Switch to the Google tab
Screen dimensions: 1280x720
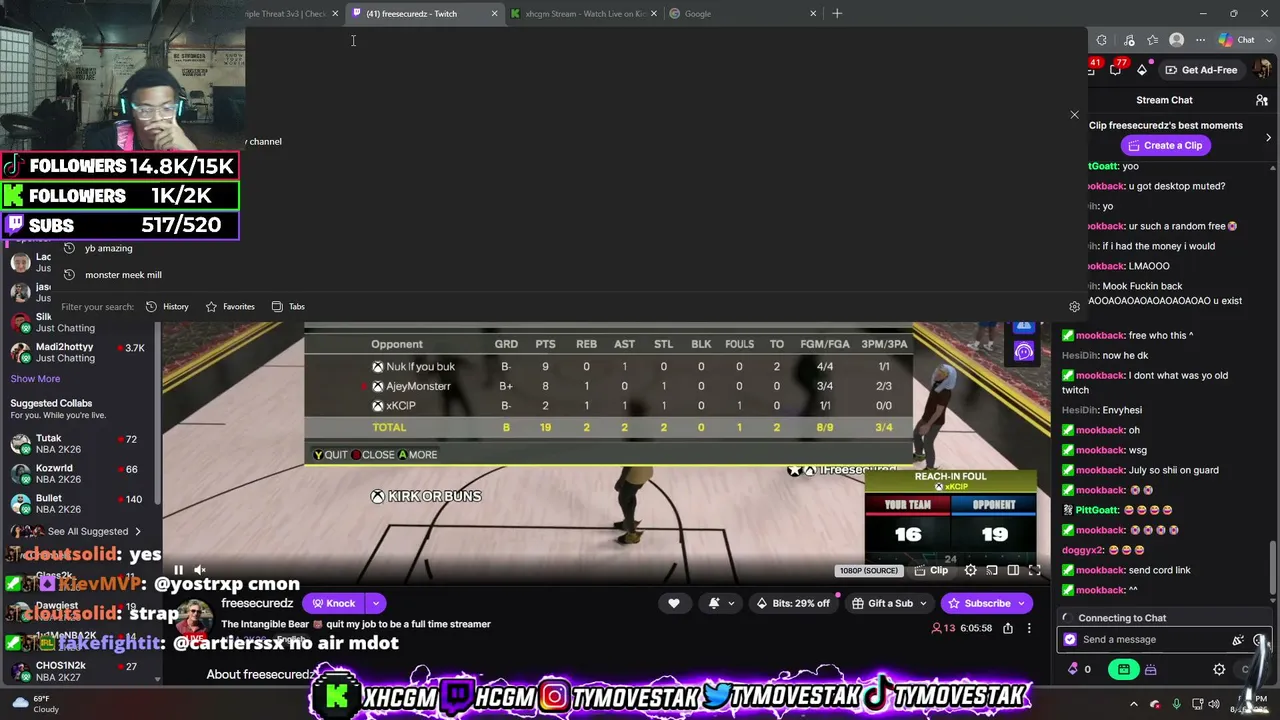coord(743,14)
